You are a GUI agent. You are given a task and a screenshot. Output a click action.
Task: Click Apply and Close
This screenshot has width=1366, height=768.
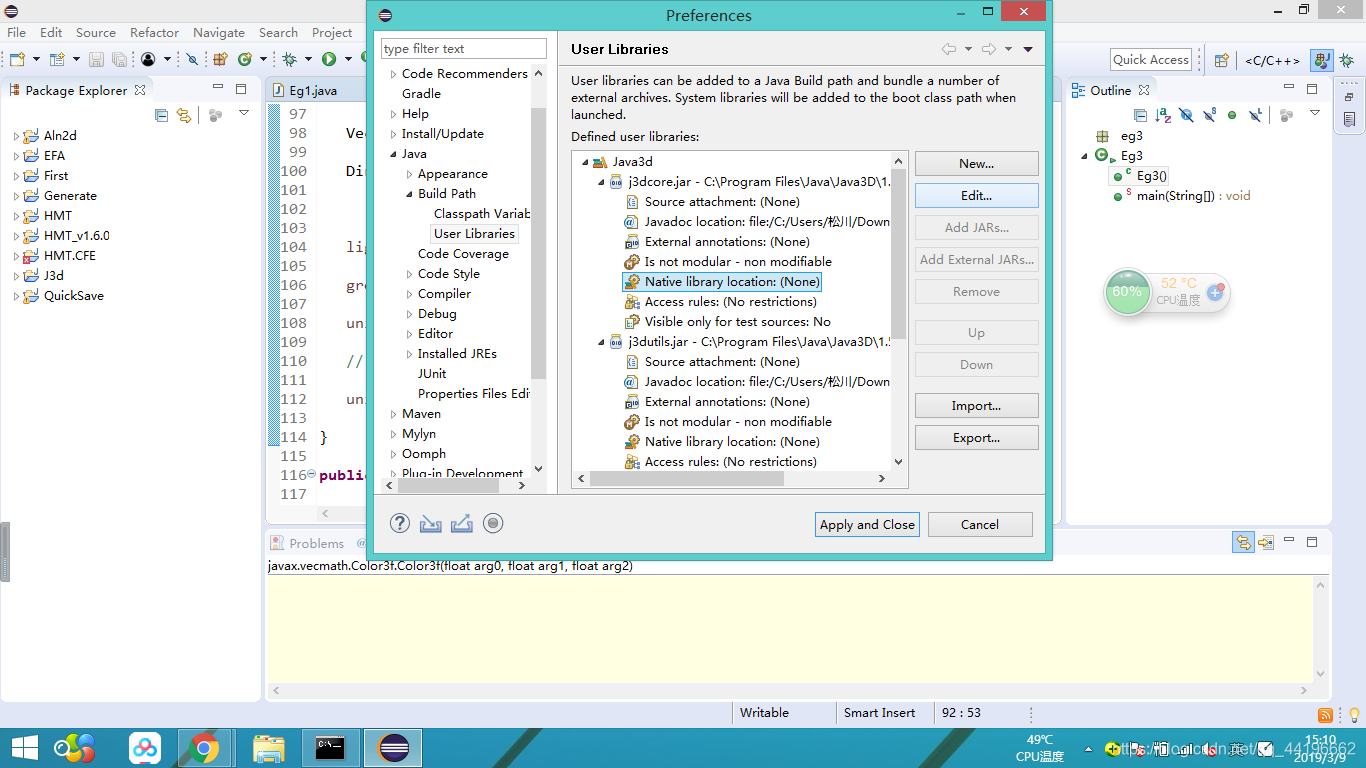(x=867, y=524)
